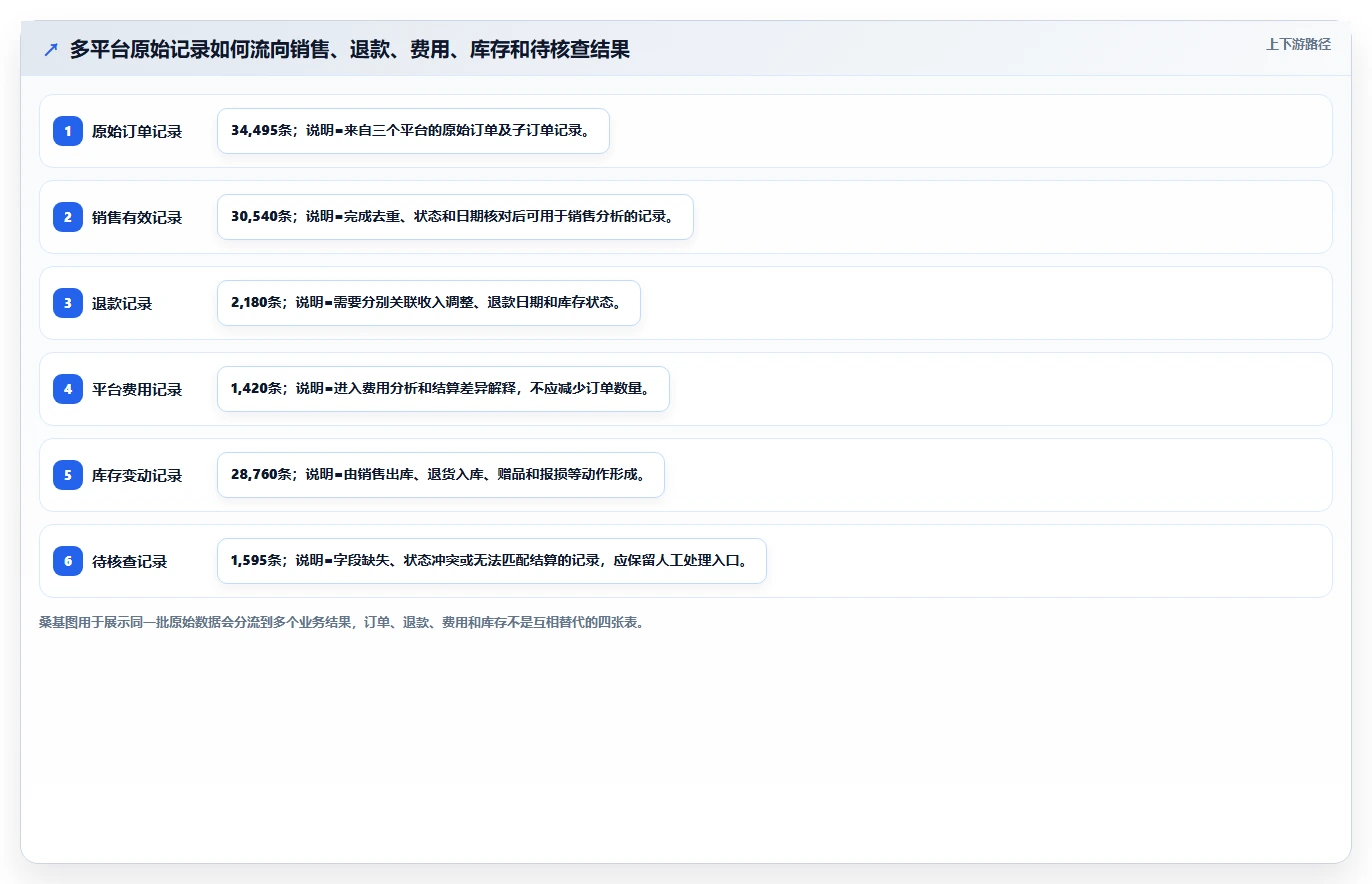Image resolution: width=1372 pixels, height=884 pixels.
Task: Select the number 2 step badge
Action: [68, 217]
